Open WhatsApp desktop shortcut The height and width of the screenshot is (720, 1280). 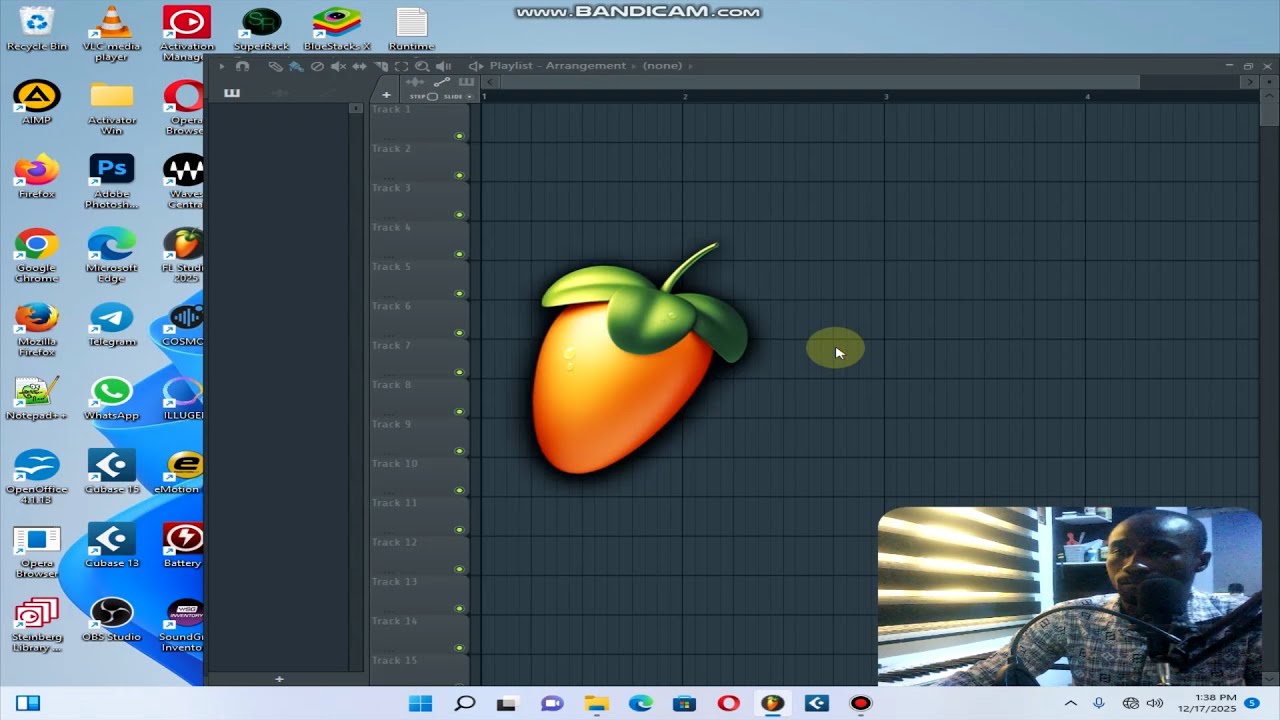pyautogui.click(x=111, y=398)
